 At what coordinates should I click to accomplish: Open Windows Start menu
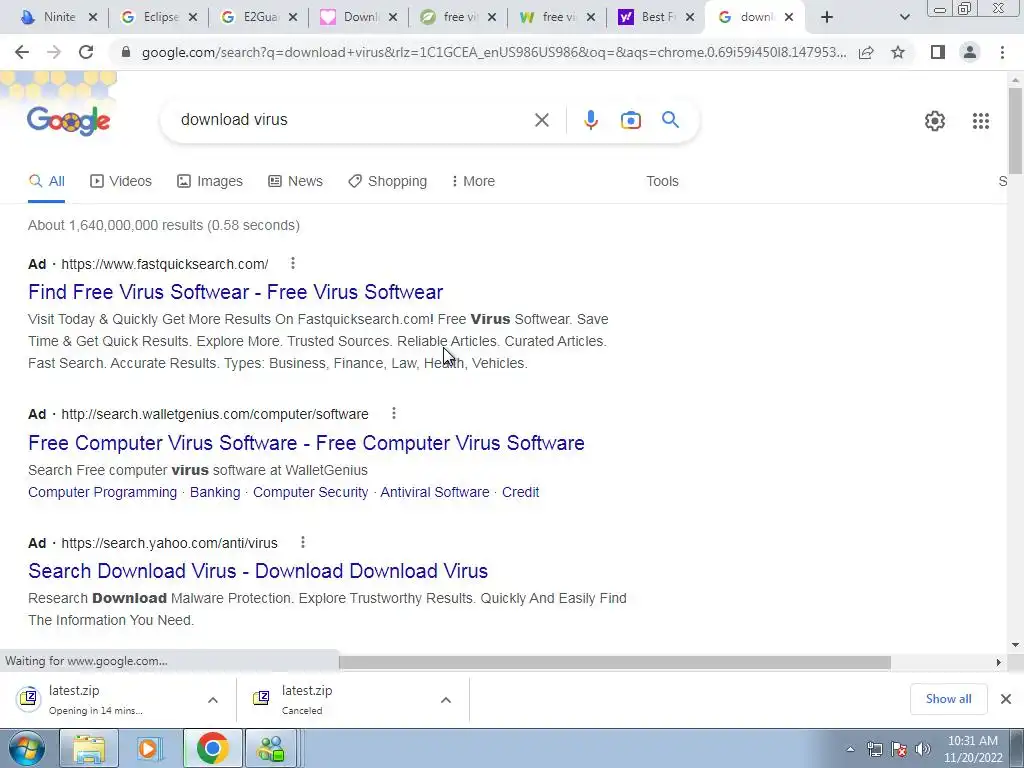tap(26, 748)
